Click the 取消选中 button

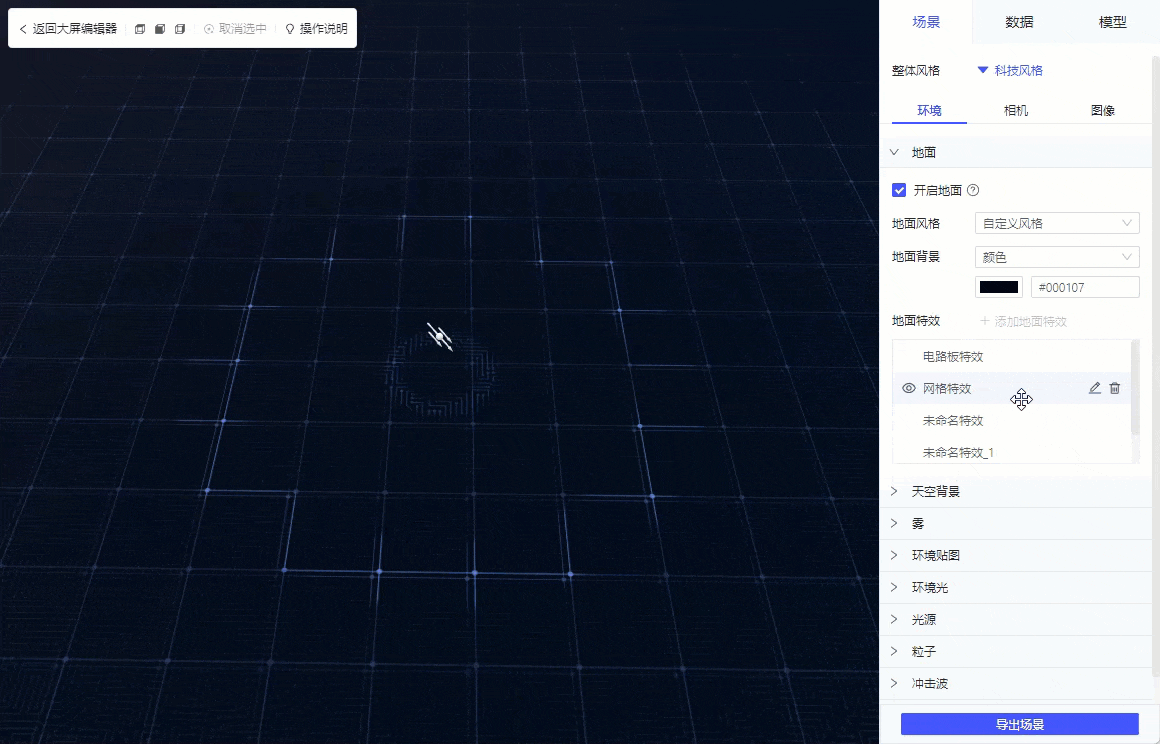coord(235,29)
